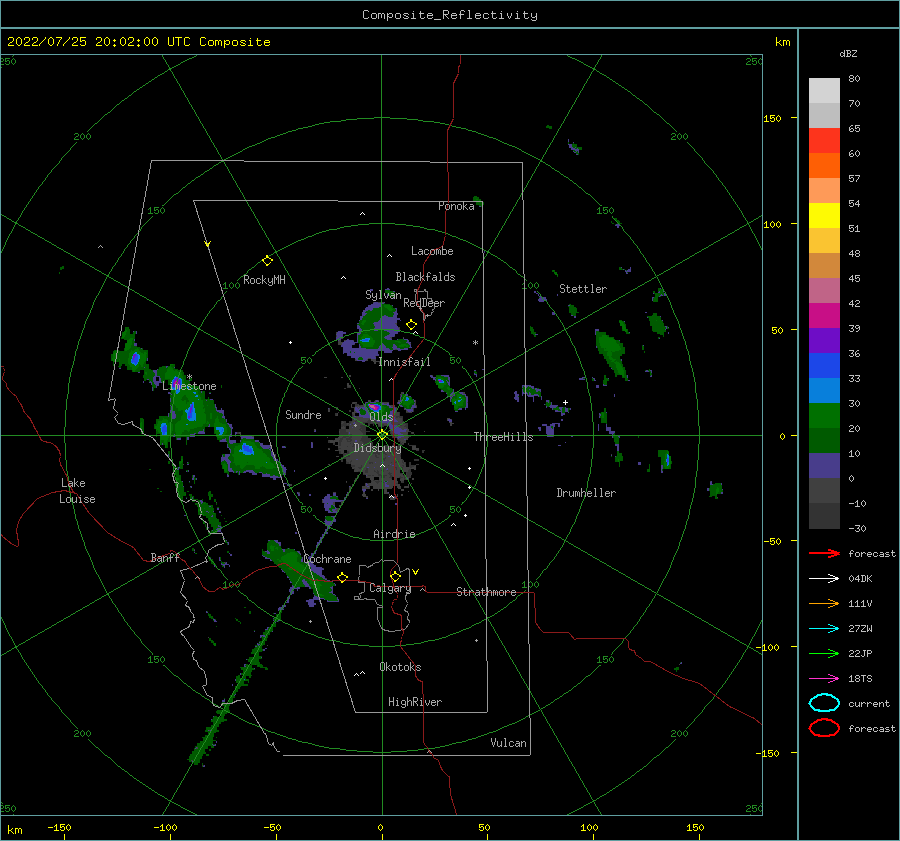This screenshot has width=900, height=841.
Task: Click the Didsbury label
Action: coord(377,448)
